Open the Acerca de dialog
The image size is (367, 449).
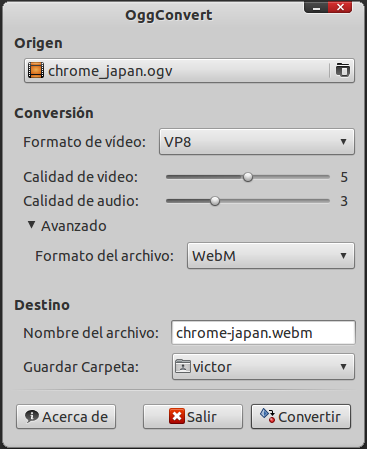coord(66,416)
